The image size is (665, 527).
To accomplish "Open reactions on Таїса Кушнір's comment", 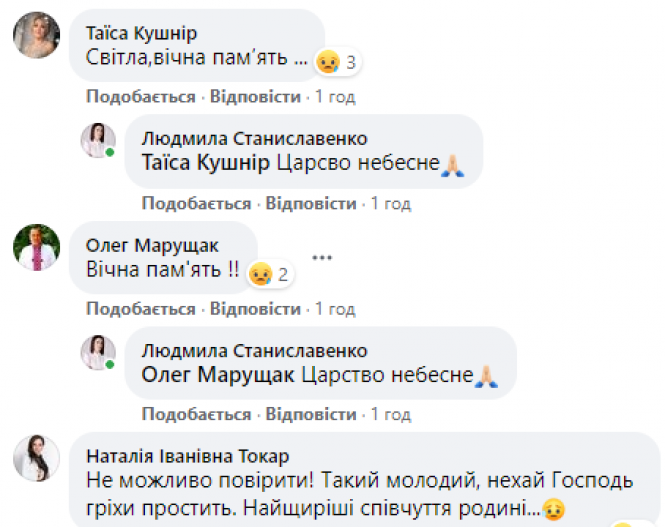I will pyautogui.click(x=337, y=62).
